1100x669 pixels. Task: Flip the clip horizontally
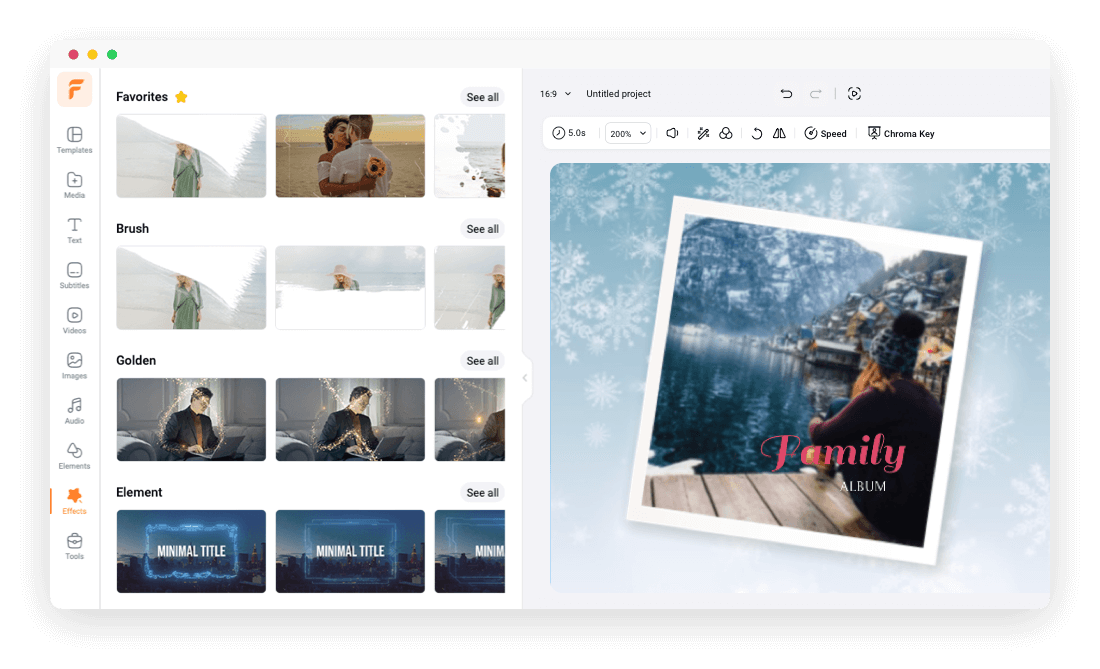[779, 132]
